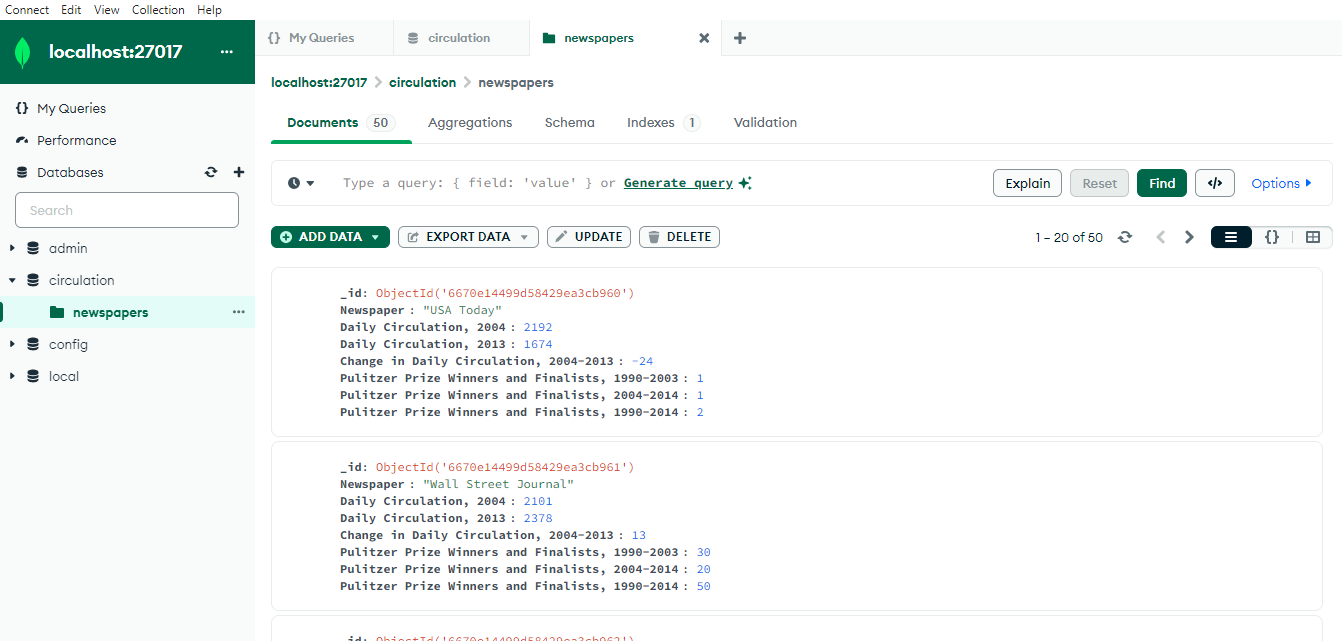Screen dimensions: 1342x641
Task: Click the newspapers folder icon in sidebar
Action: [x=57, y=312]
